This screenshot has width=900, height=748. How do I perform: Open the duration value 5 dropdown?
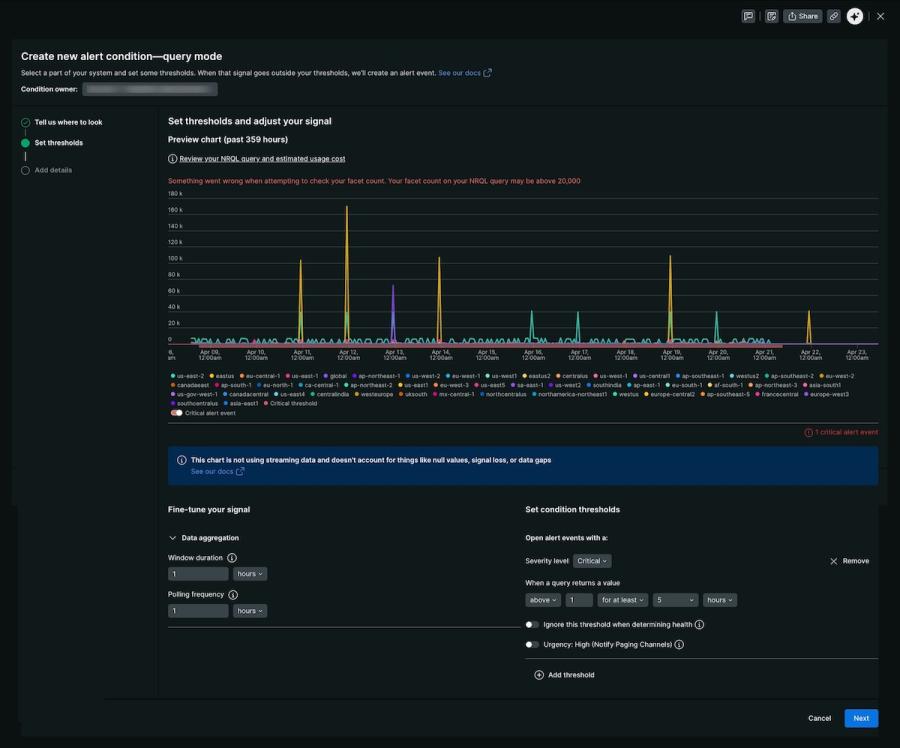[x=675, y=600]
